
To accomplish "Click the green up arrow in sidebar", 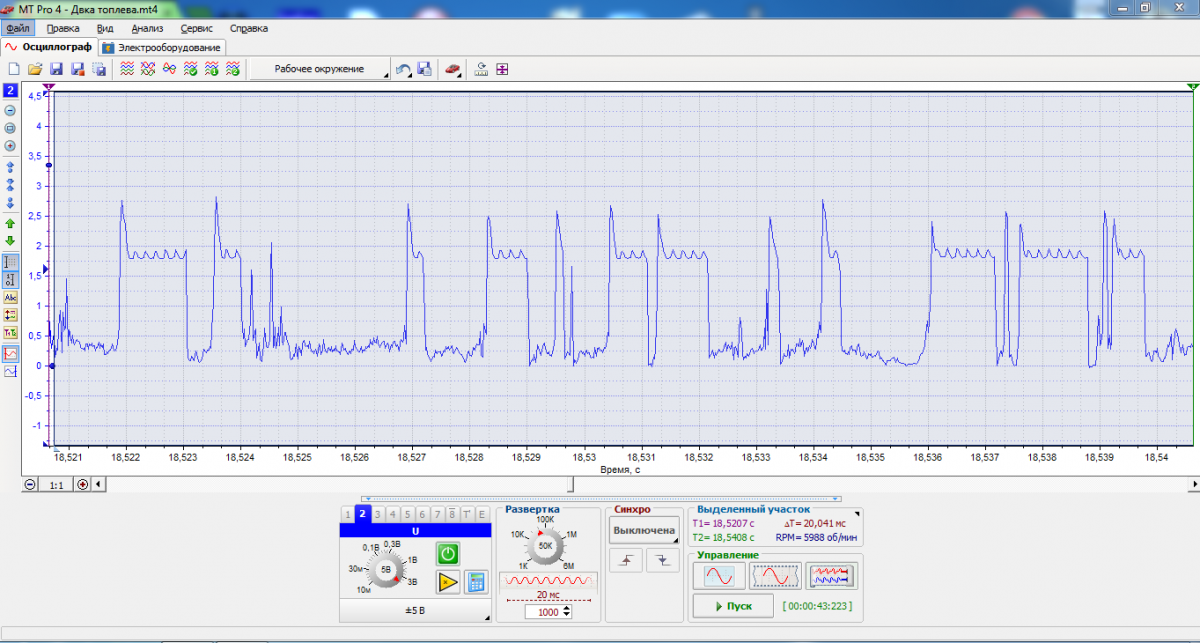I will (x=10, y=224).
